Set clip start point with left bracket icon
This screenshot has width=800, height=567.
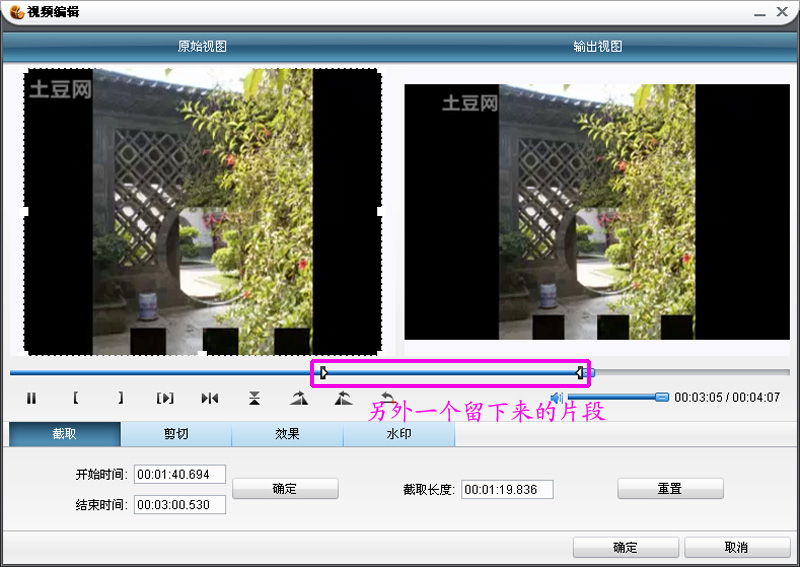[76, 398]
